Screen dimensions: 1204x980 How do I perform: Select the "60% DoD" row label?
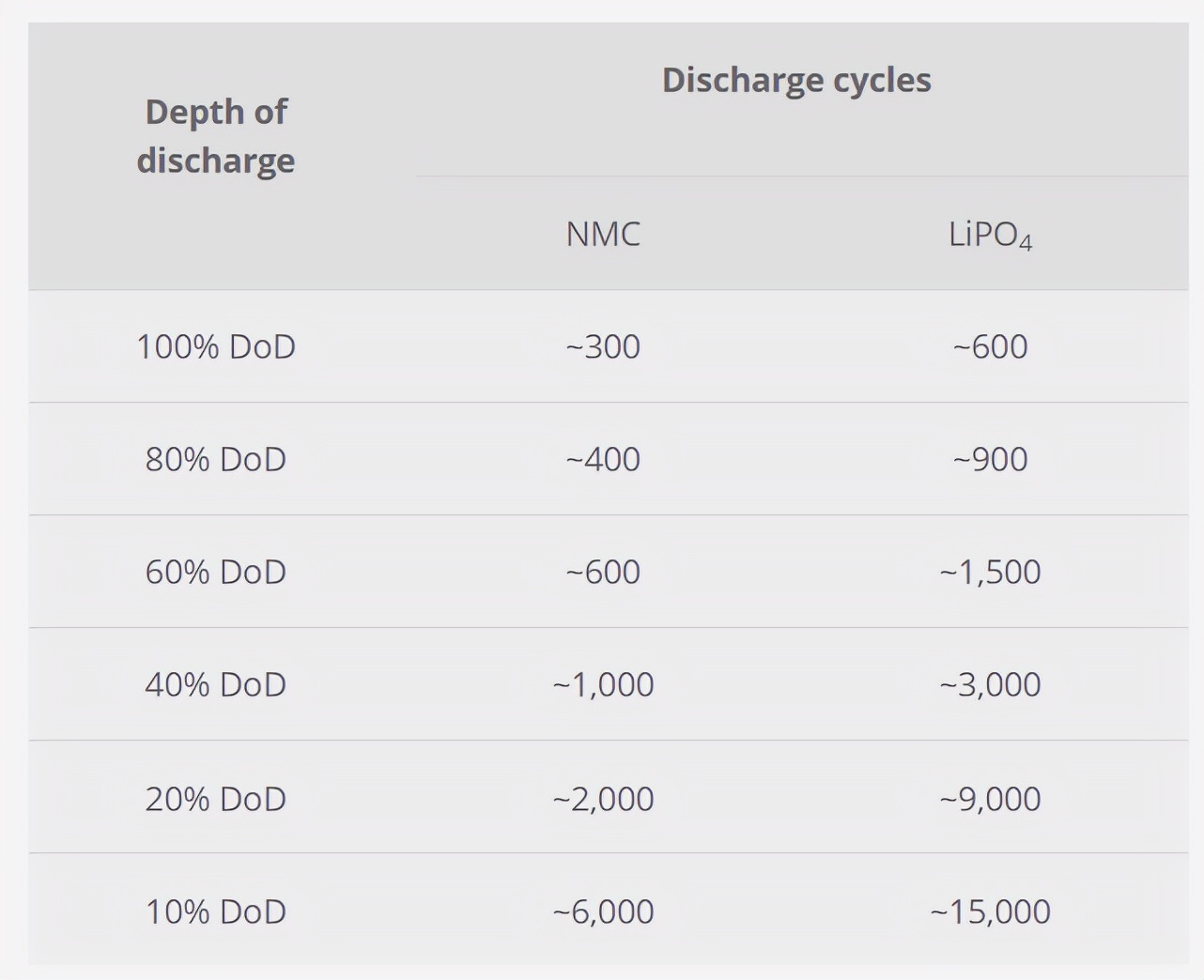216,572
